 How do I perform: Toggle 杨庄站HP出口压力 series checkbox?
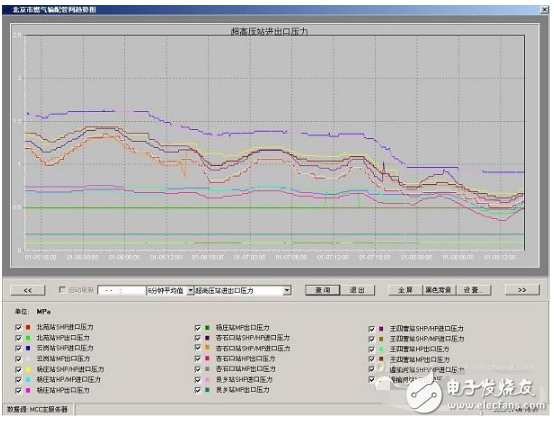[x=19, y=391]
